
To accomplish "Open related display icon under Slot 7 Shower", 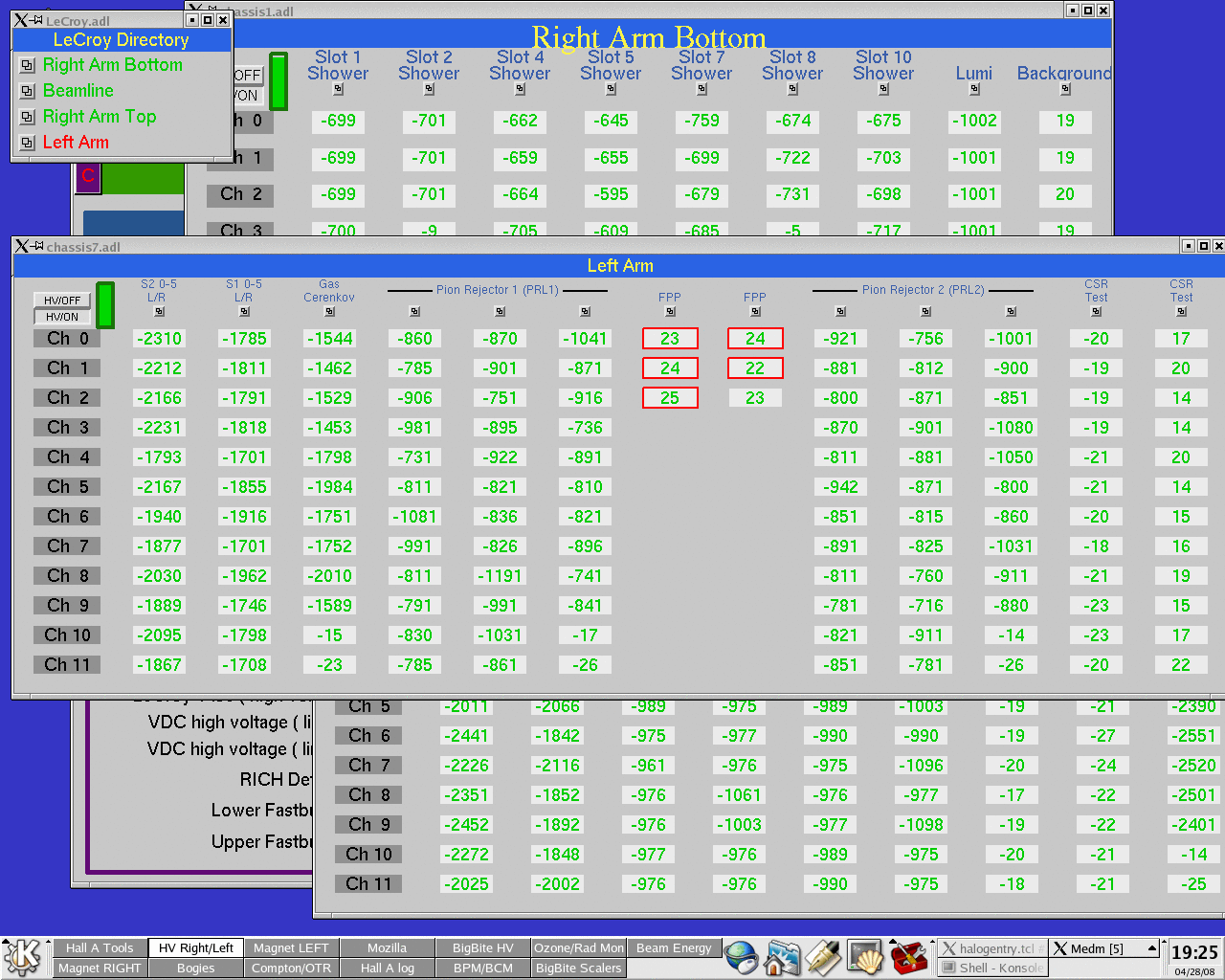I will click(x=702, y=89).
